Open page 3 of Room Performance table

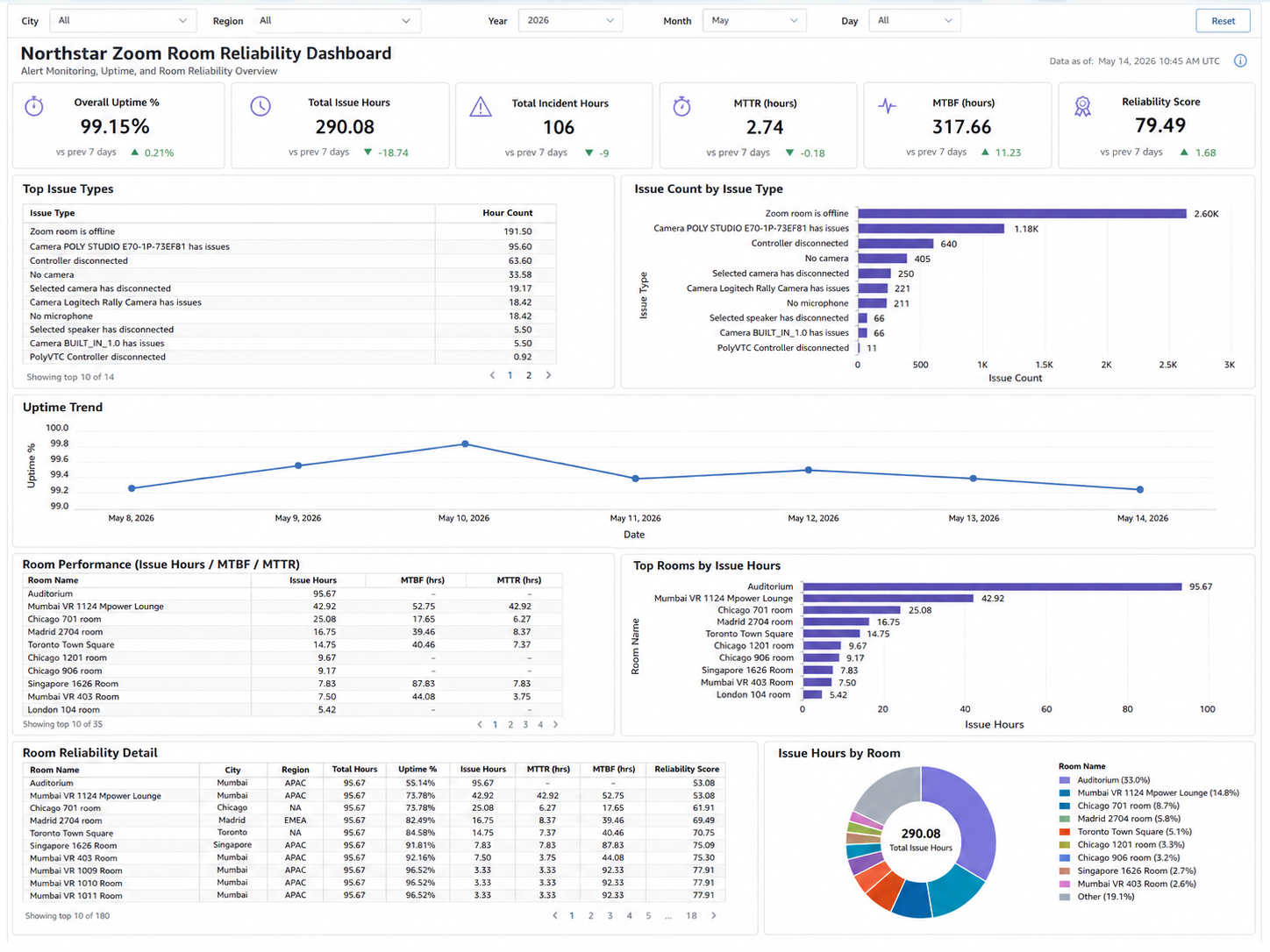click(x=525, y=724)
